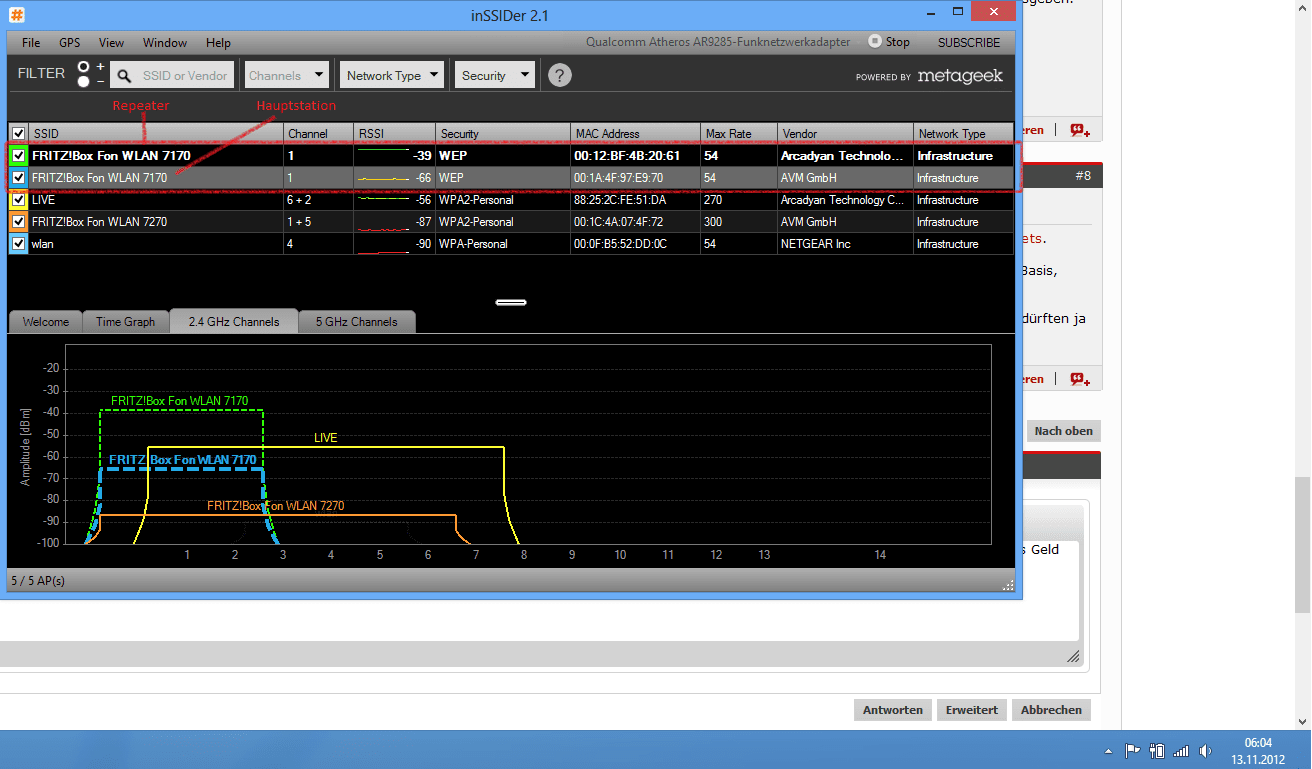Image resolution: width=1312 pixels, height=769 pixels.
Task: Click the Erweitert button in forum
Action: [972, 710]
